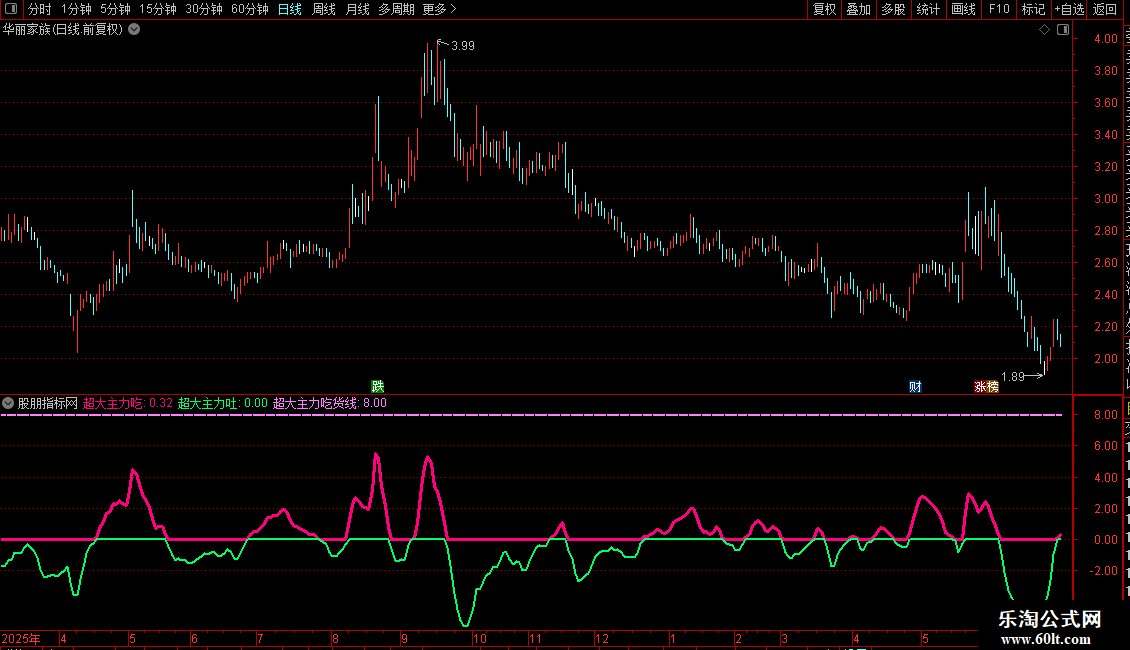Switch to 月线 monthly chart
The image size is (1130, 650).
pyautogui.click(x=357, y=9)
